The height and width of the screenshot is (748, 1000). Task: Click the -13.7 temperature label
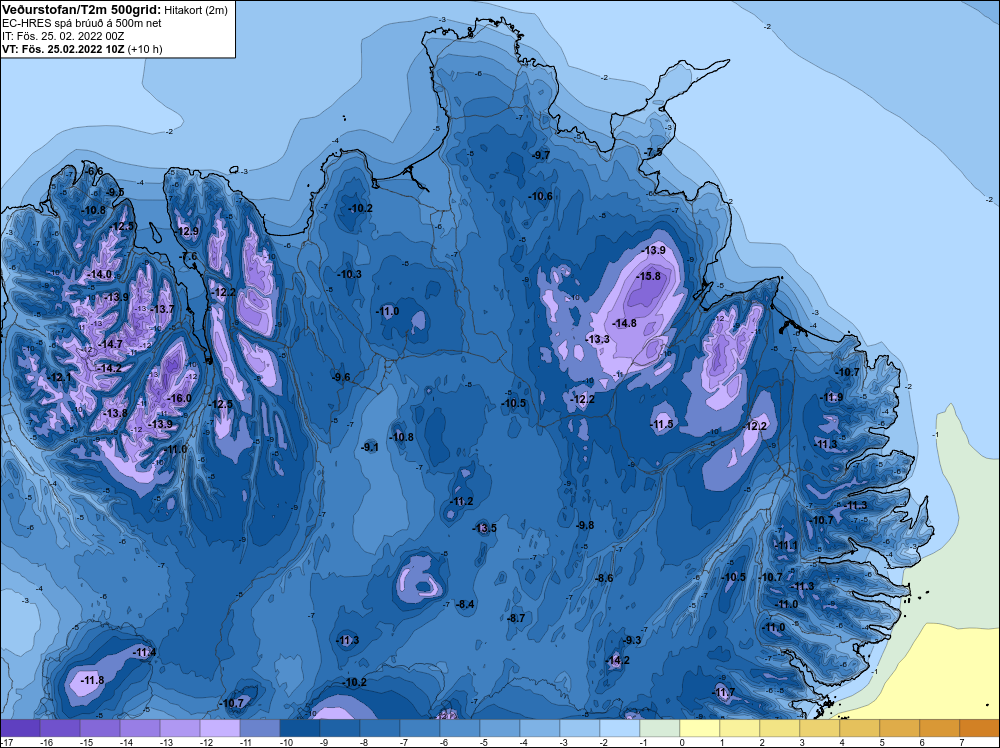162,309
